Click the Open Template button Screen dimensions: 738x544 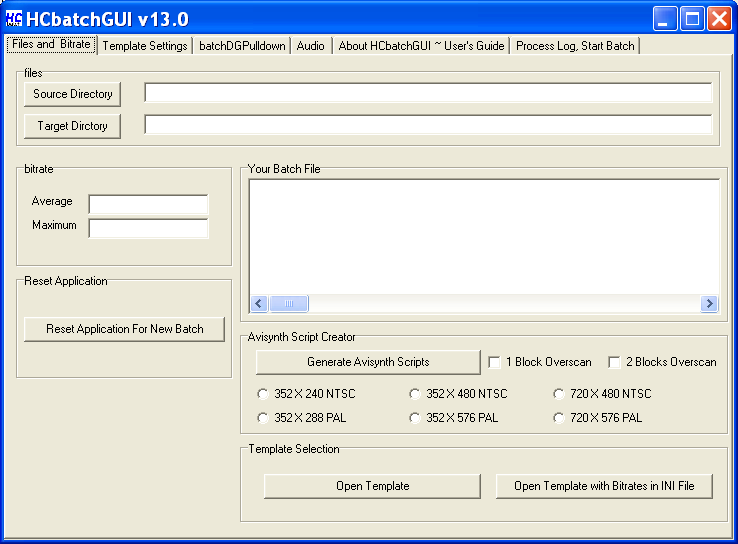(x=372, y=486)
